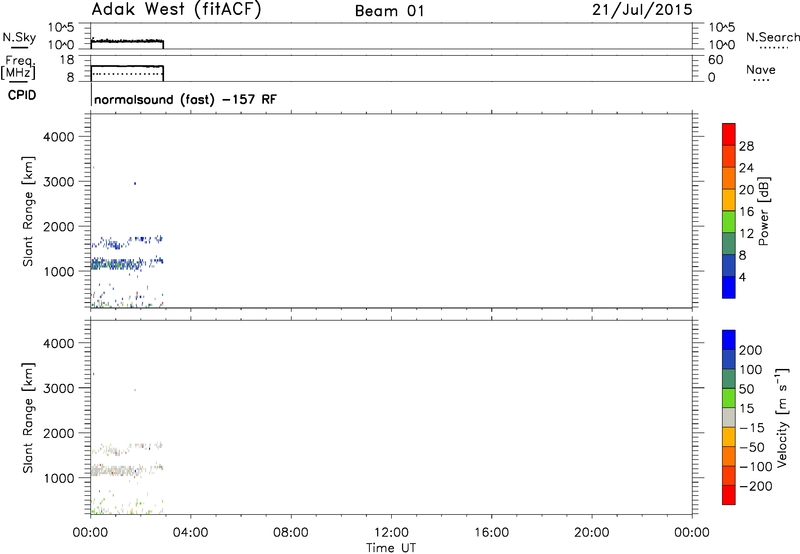The height and width of the screenshot is (554, 800).
Task: Click the '04:00' time axis label
Action: point(191,533)
